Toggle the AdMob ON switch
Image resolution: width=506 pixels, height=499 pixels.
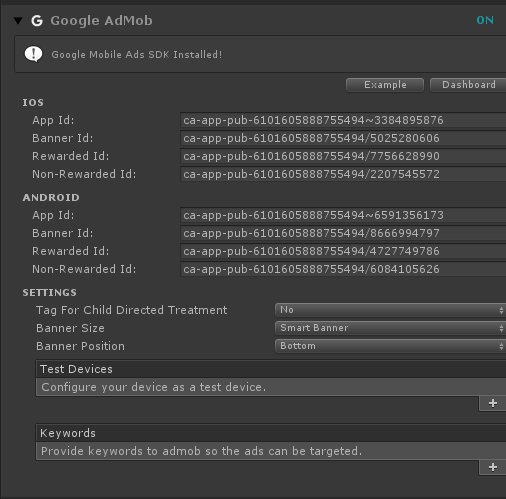coord(485,20)
